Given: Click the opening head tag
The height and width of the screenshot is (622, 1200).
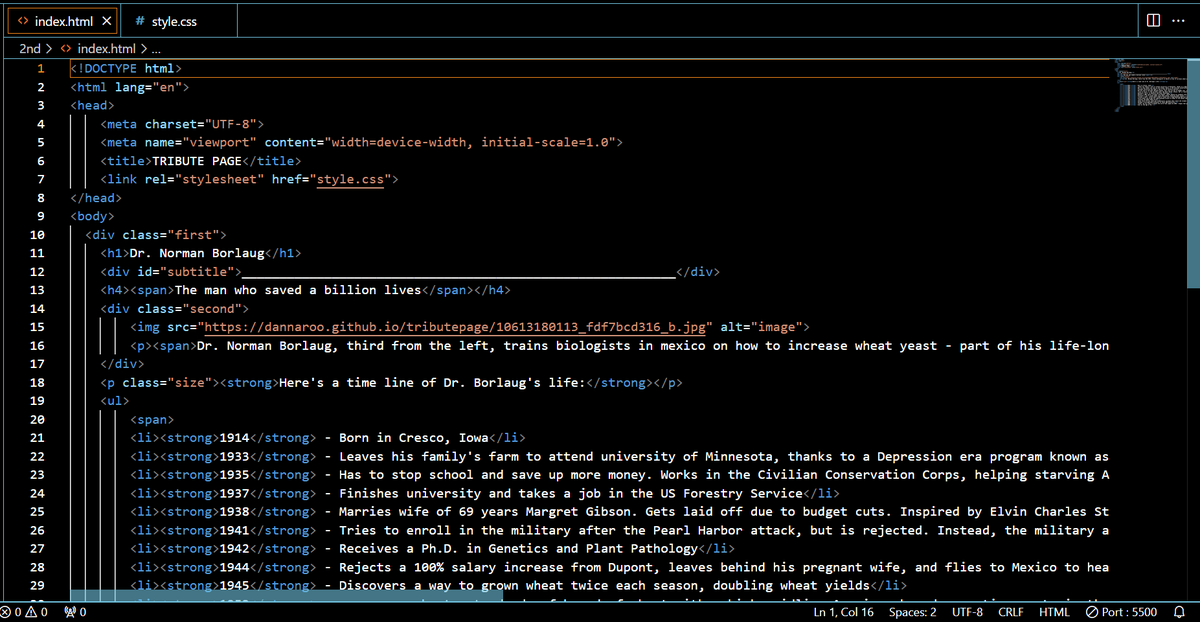Looking at the screenshot, I should [x=92, y=106].
